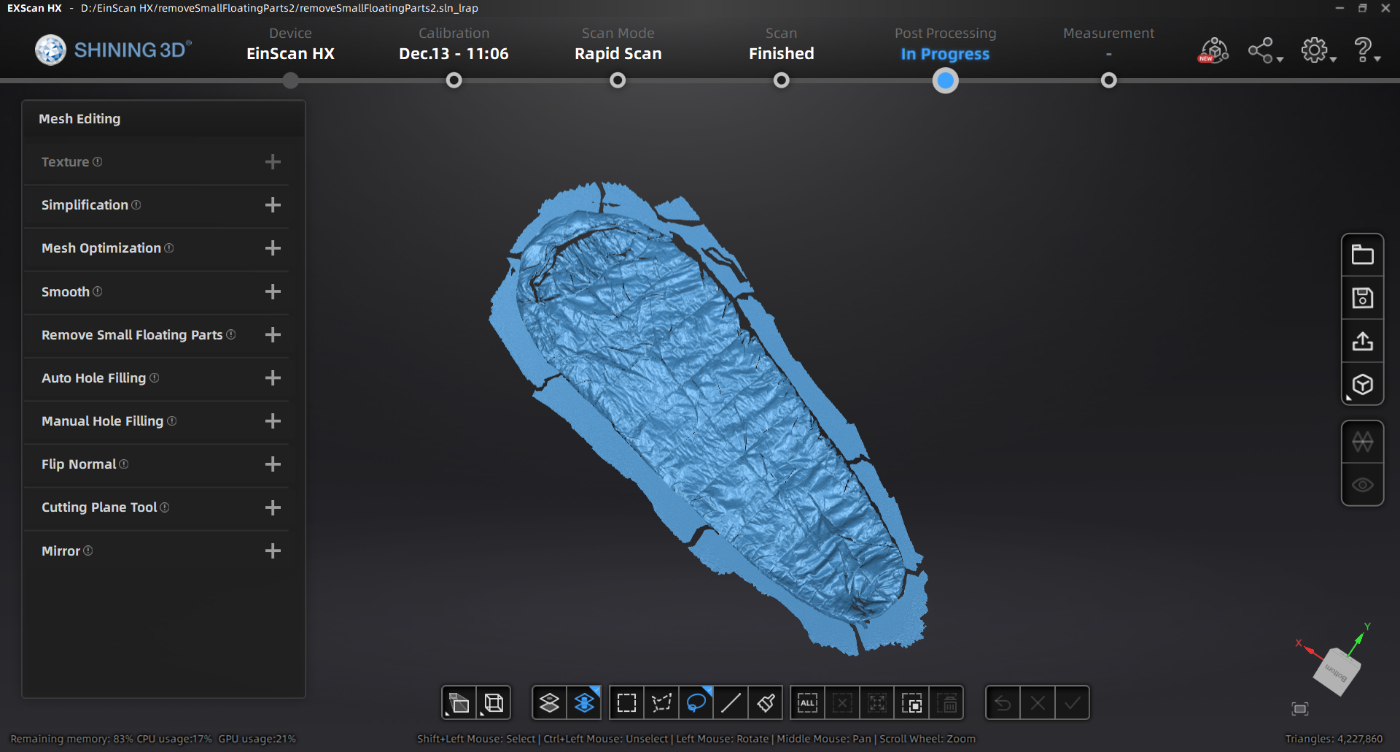Toggle the wireframe cube display icon
The image size is (1400, 752).
pos(494,703)
